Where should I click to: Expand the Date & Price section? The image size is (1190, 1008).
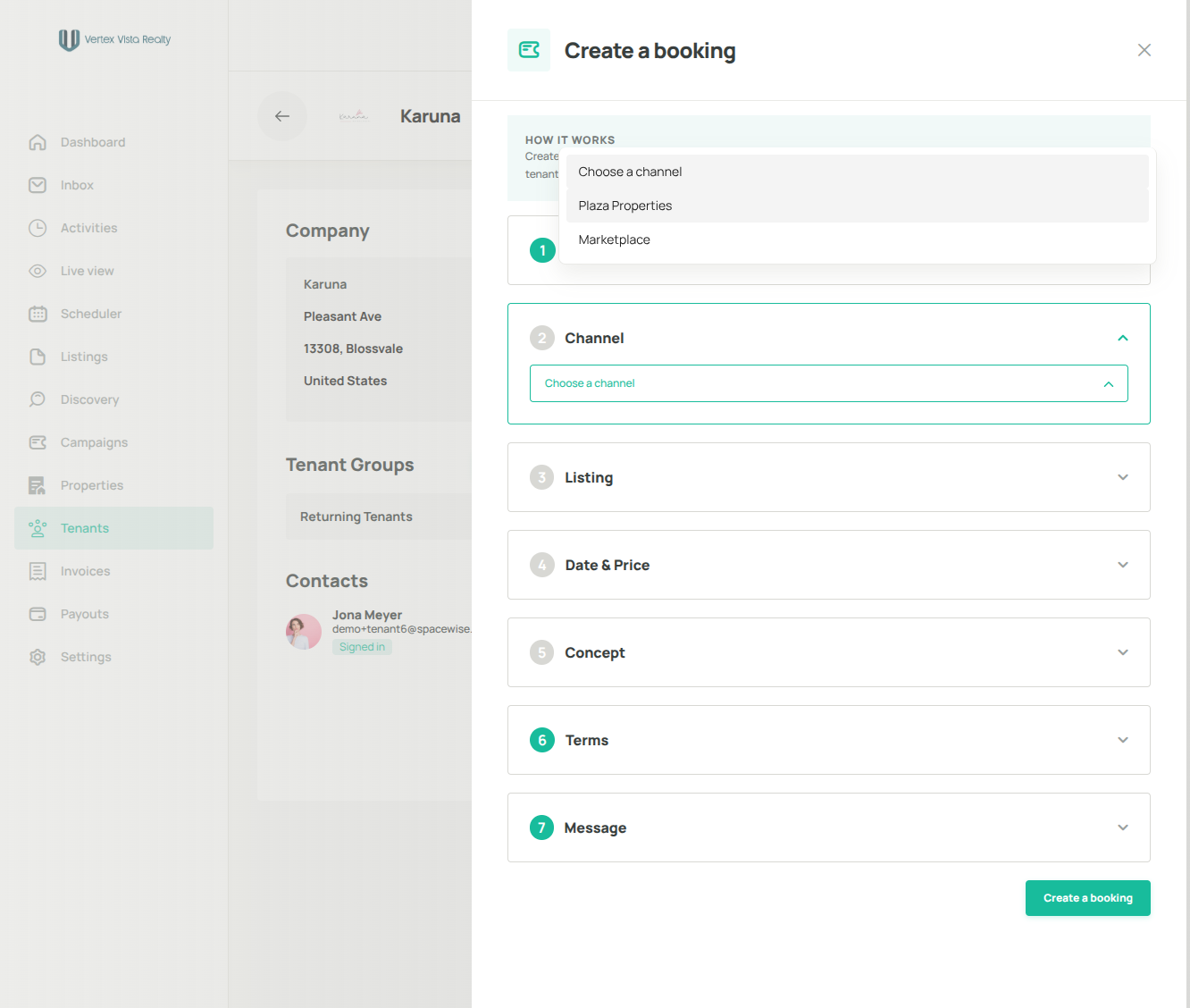click(829, 565)
